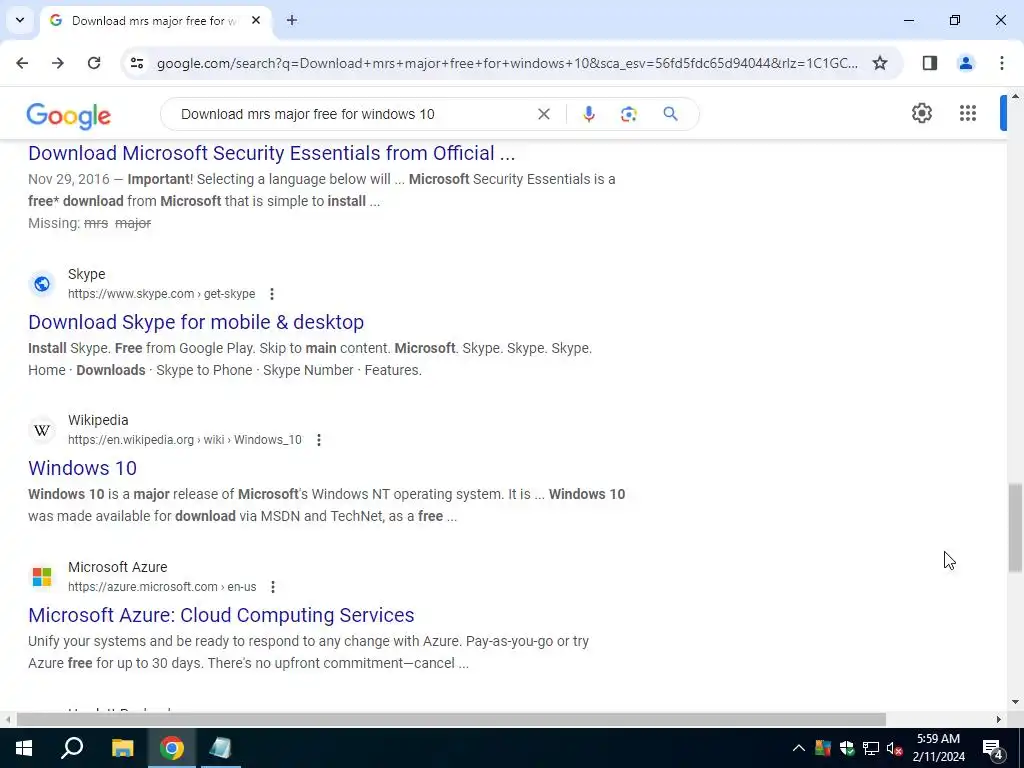The height and width of the screenshot is (768, 1024).
Task: Select the Download mrs major tab
Action: click(155, 20)
